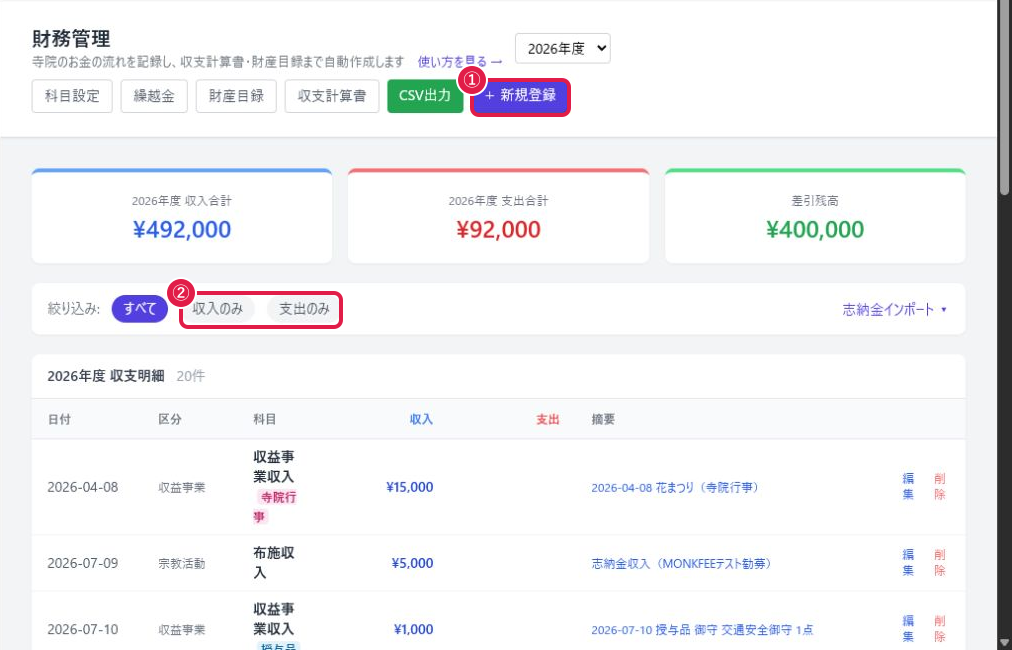The width and height of the screenshot is (1012, 650).
Task: Click the 2026-04-08 花まつり（寺院行事） summary link
Action: point(674,487)
